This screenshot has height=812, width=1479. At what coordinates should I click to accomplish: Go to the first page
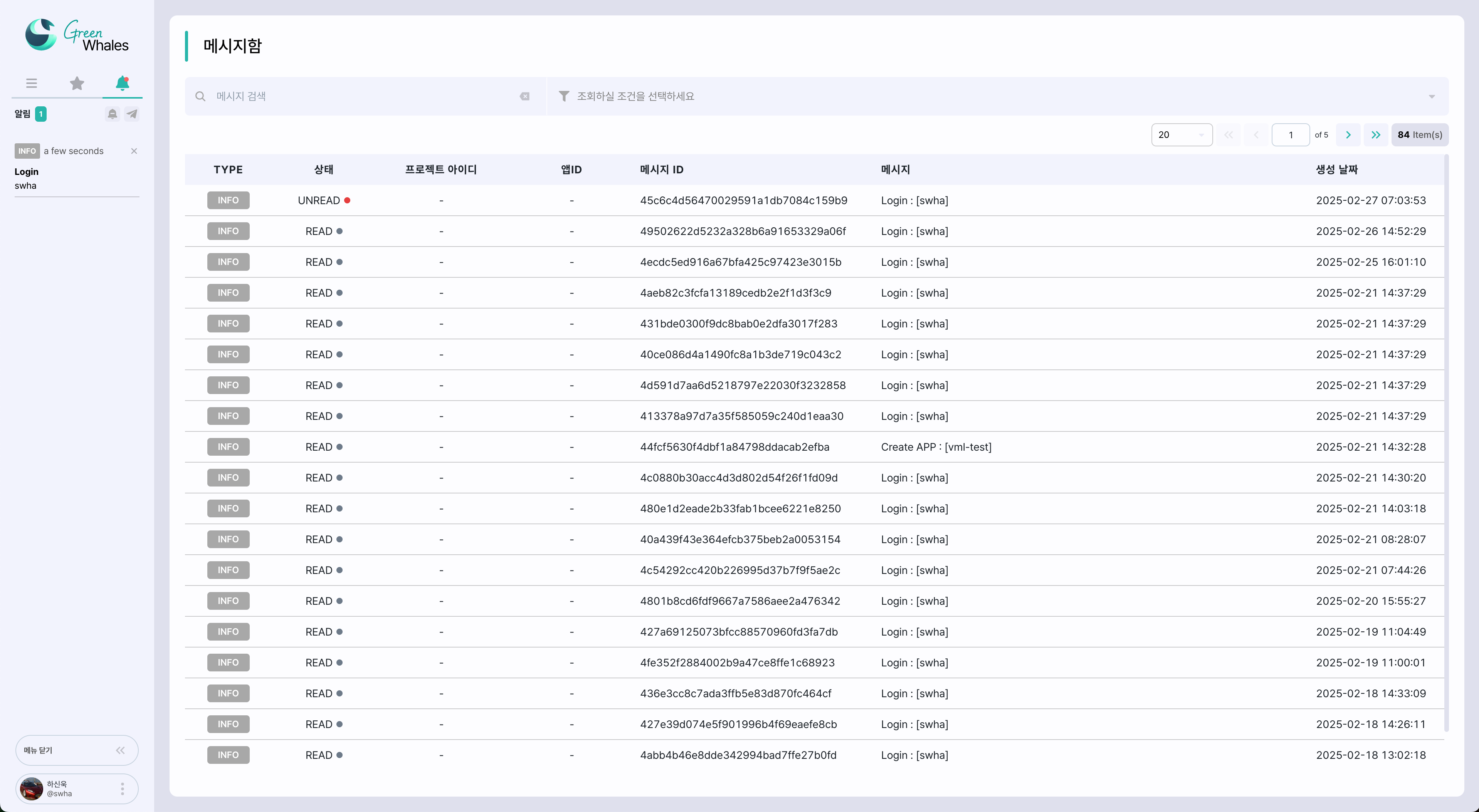pyautogui.click(x=1229, y=135)
